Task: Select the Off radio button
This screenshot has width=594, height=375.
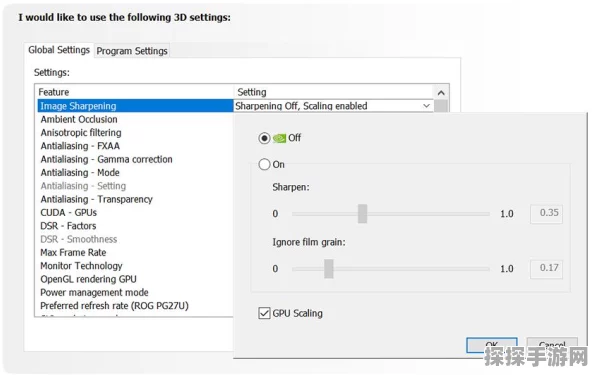Action: point(264,138)
